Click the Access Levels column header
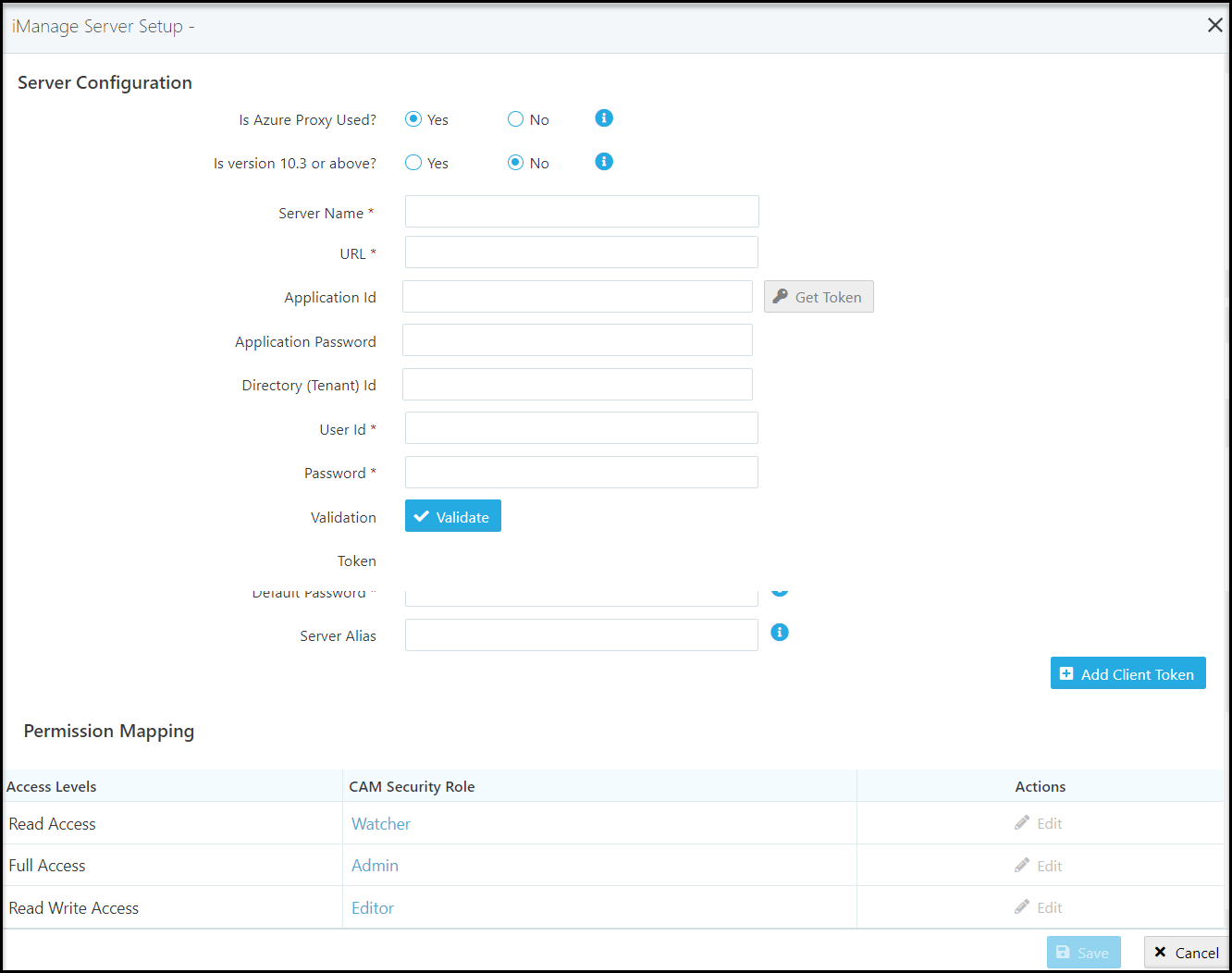 pyautogui.click(x=52, y=787)
